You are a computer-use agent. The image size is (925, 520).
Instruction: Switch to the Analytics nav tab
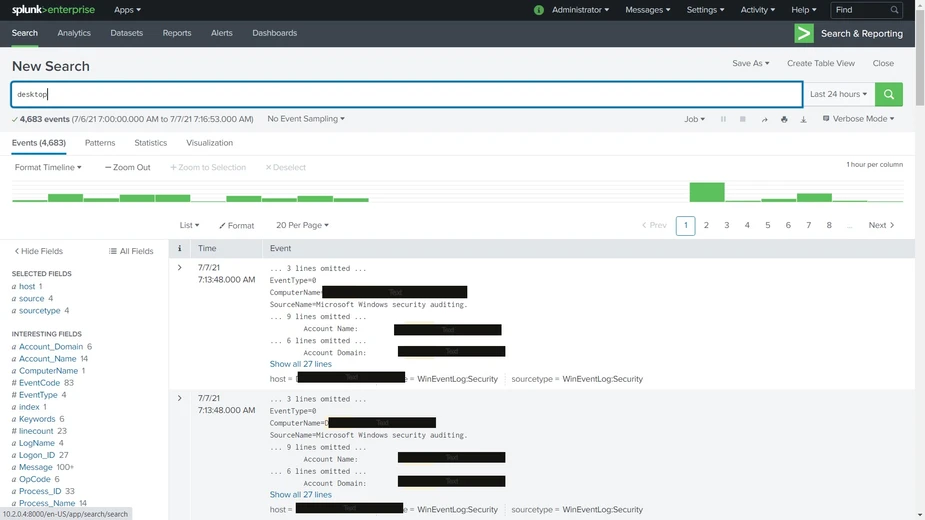tap(74, 33)
